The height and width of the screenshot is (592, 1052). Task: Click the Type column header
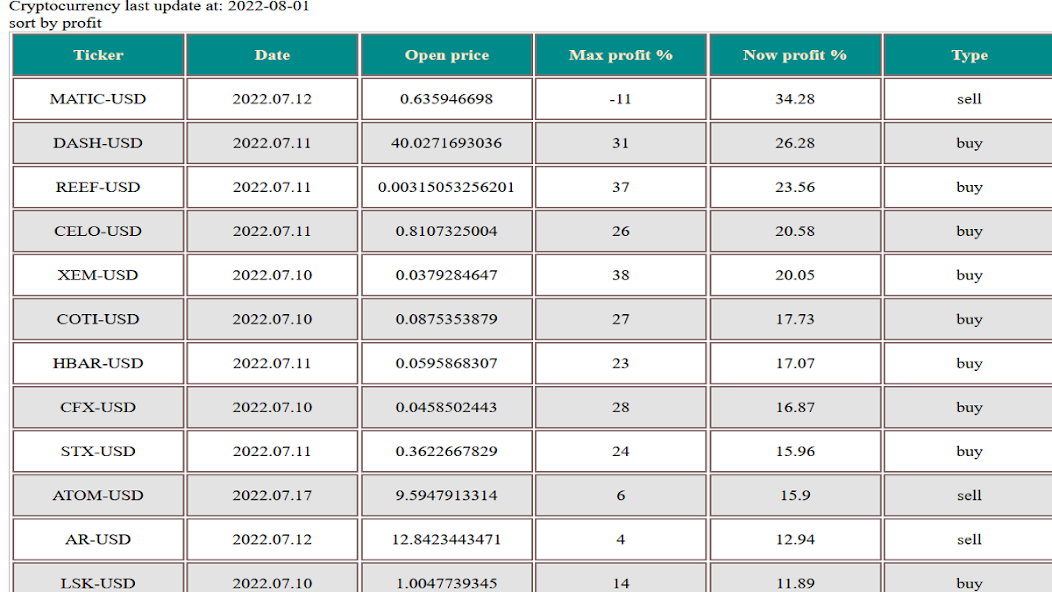969,55
